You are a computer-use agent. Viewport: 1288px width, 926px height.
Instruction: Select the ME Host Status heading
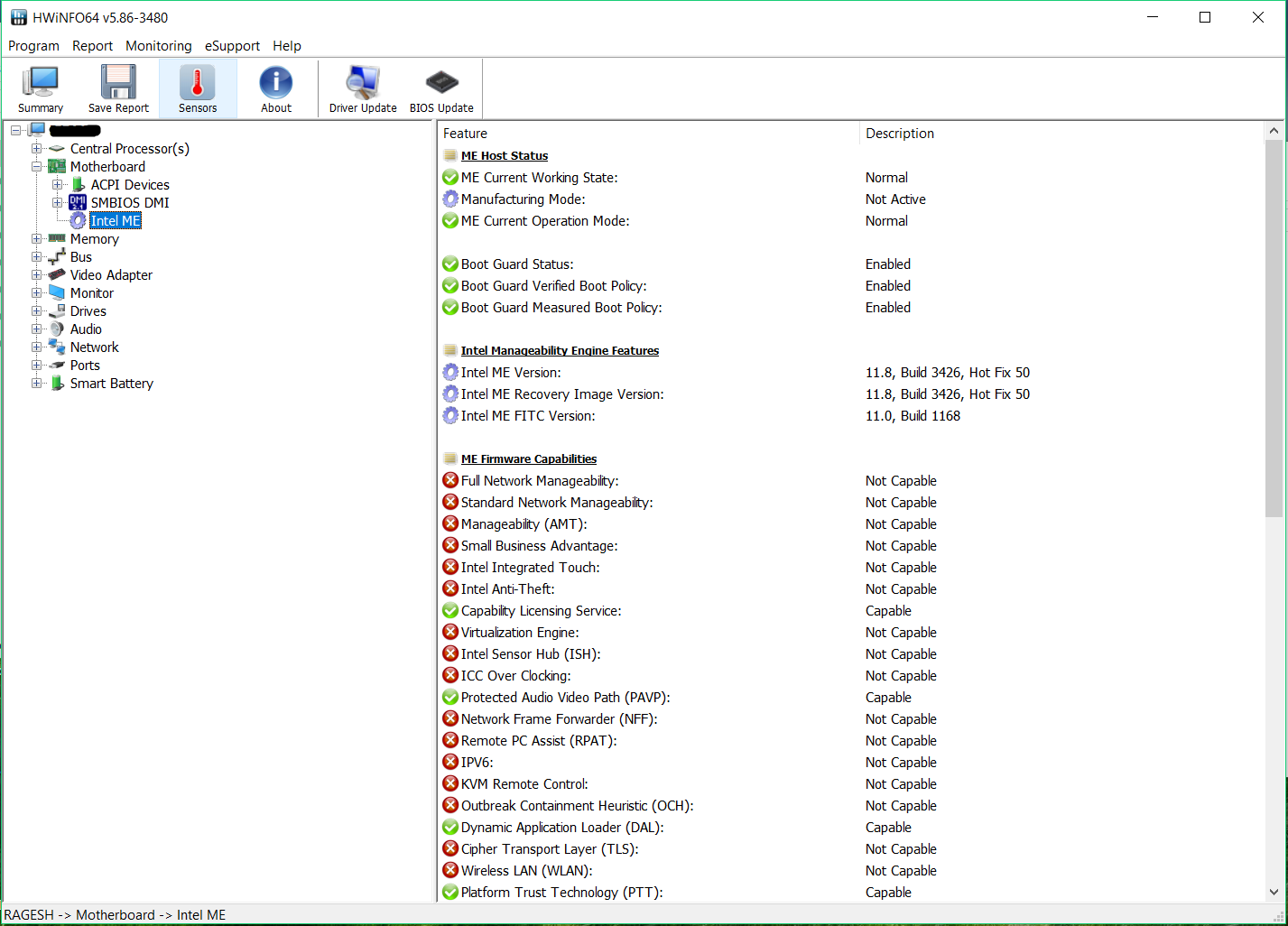[505, 156]
